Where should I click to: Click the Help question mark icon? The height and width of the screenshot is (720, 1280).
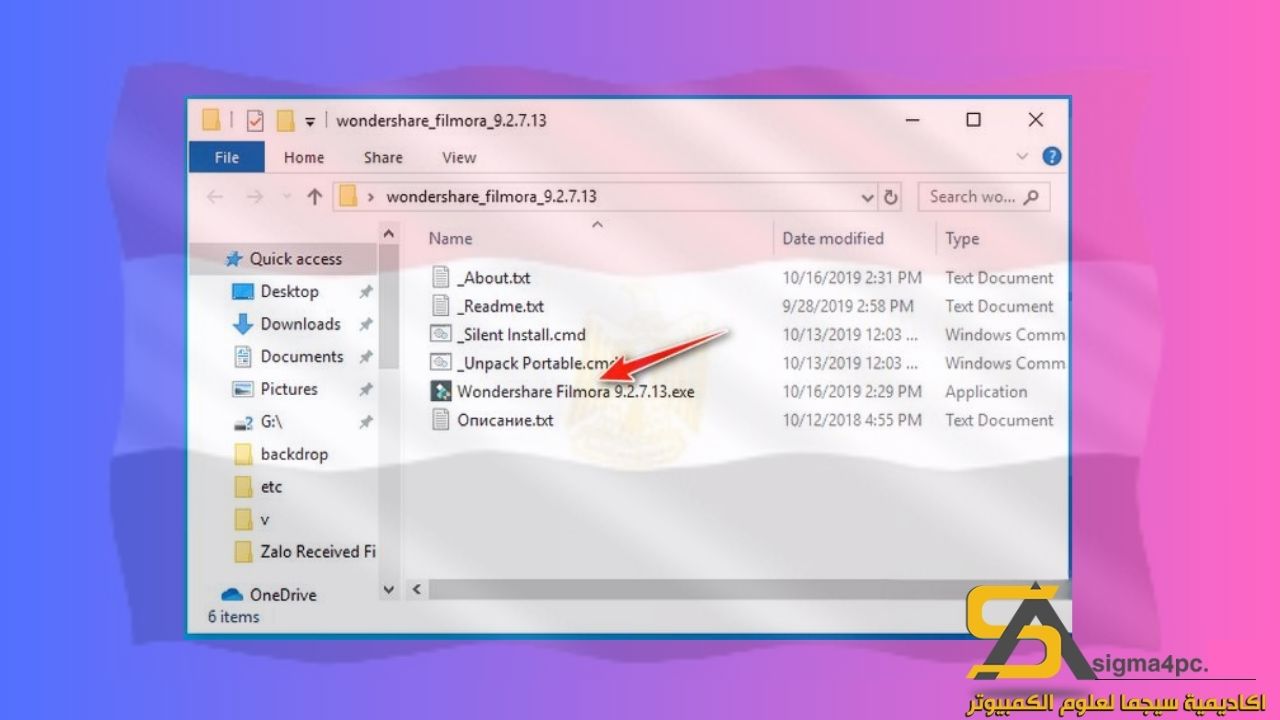[1051, 157]
